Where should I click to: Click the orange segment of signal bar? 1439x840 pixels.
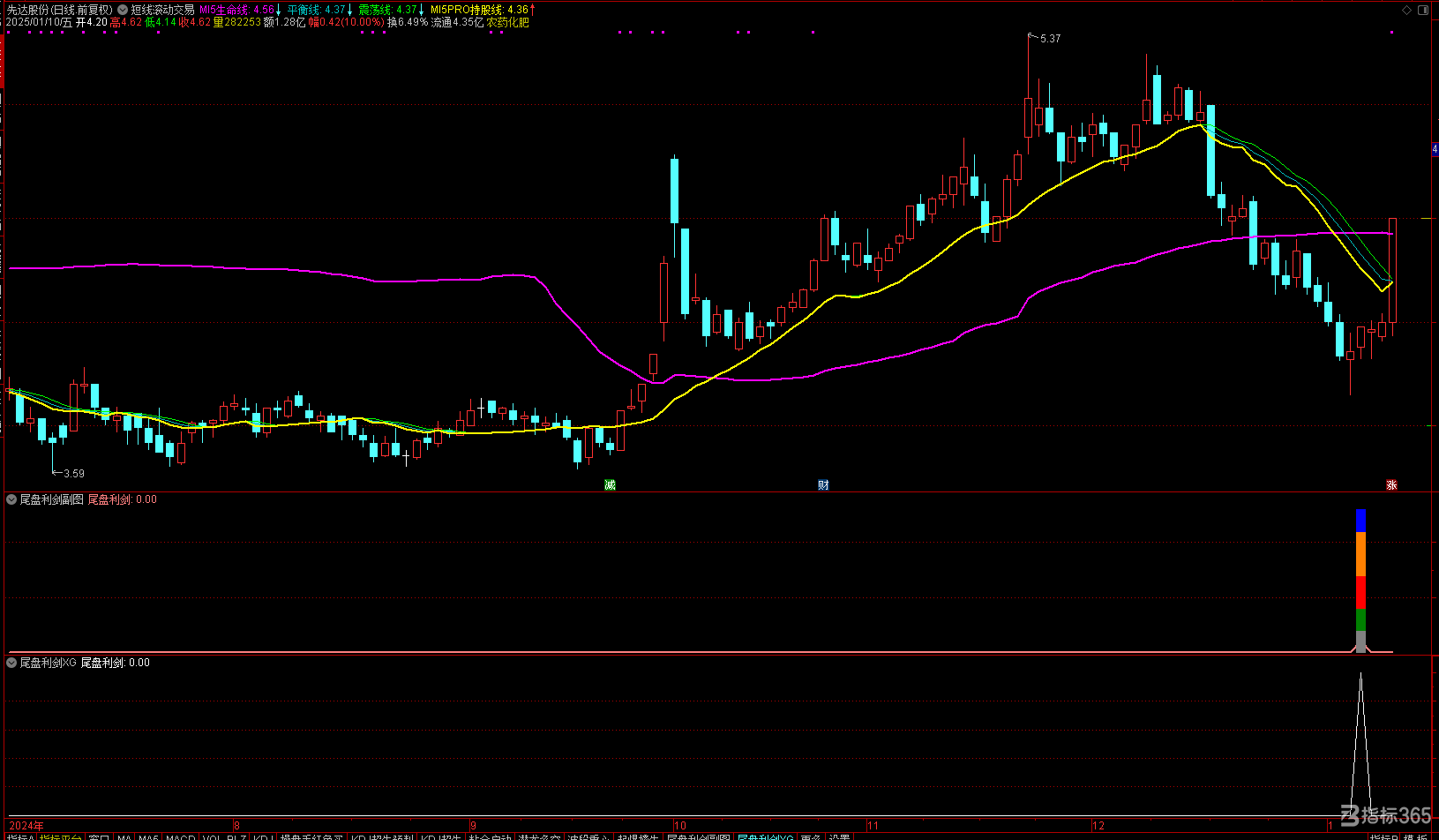(x=1360, y=554)
